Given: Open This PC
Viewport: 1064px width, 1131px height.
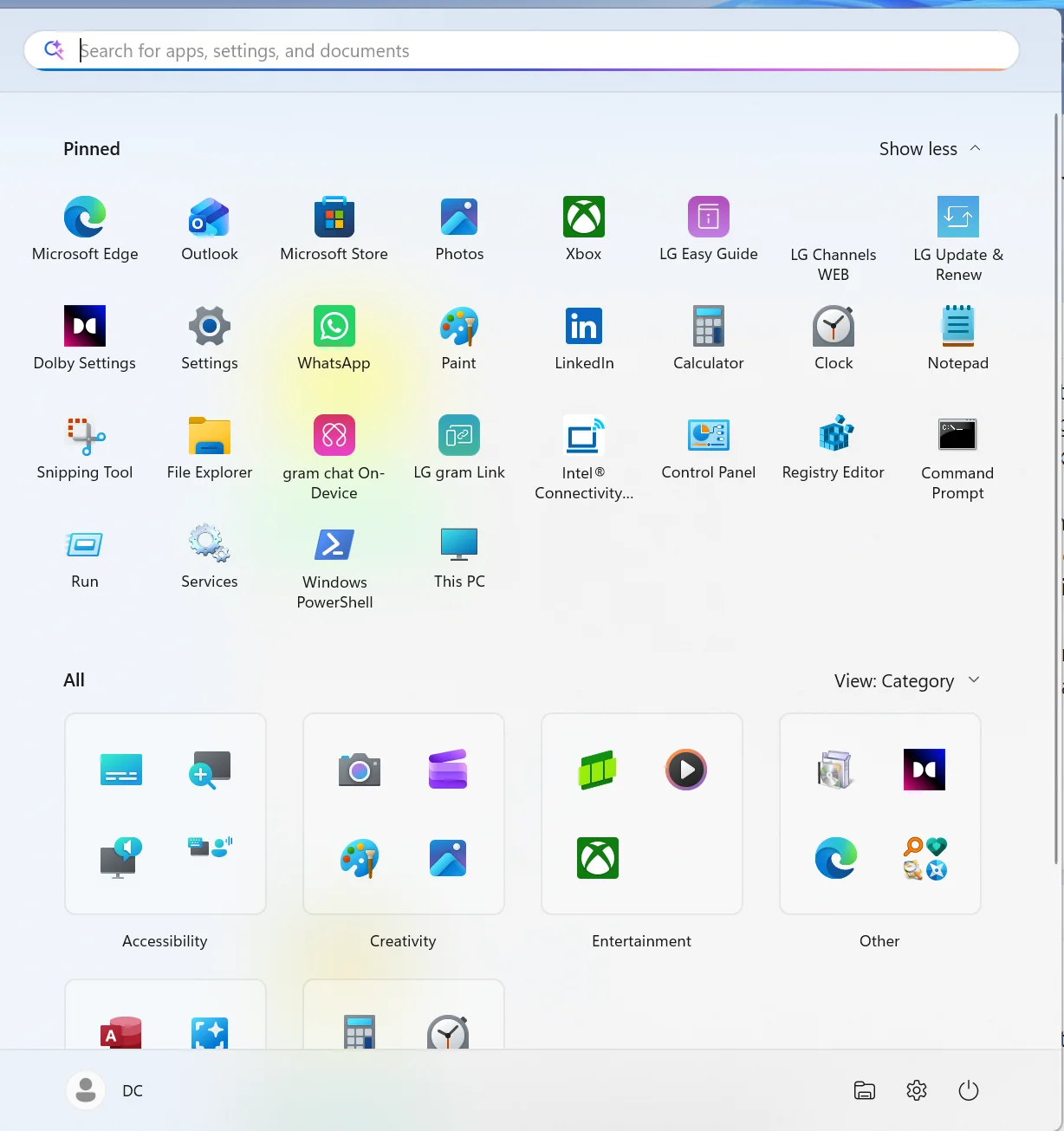Looking at the screenshot, I should pyautogui.click(x=459, y=558).
